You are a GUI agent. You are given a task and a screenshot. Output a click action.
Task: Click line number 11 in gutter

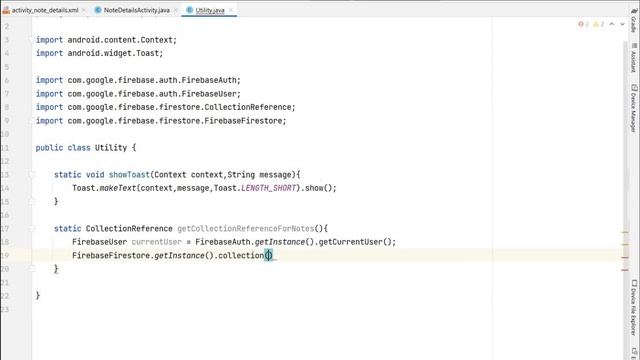(x=5, y=148)
